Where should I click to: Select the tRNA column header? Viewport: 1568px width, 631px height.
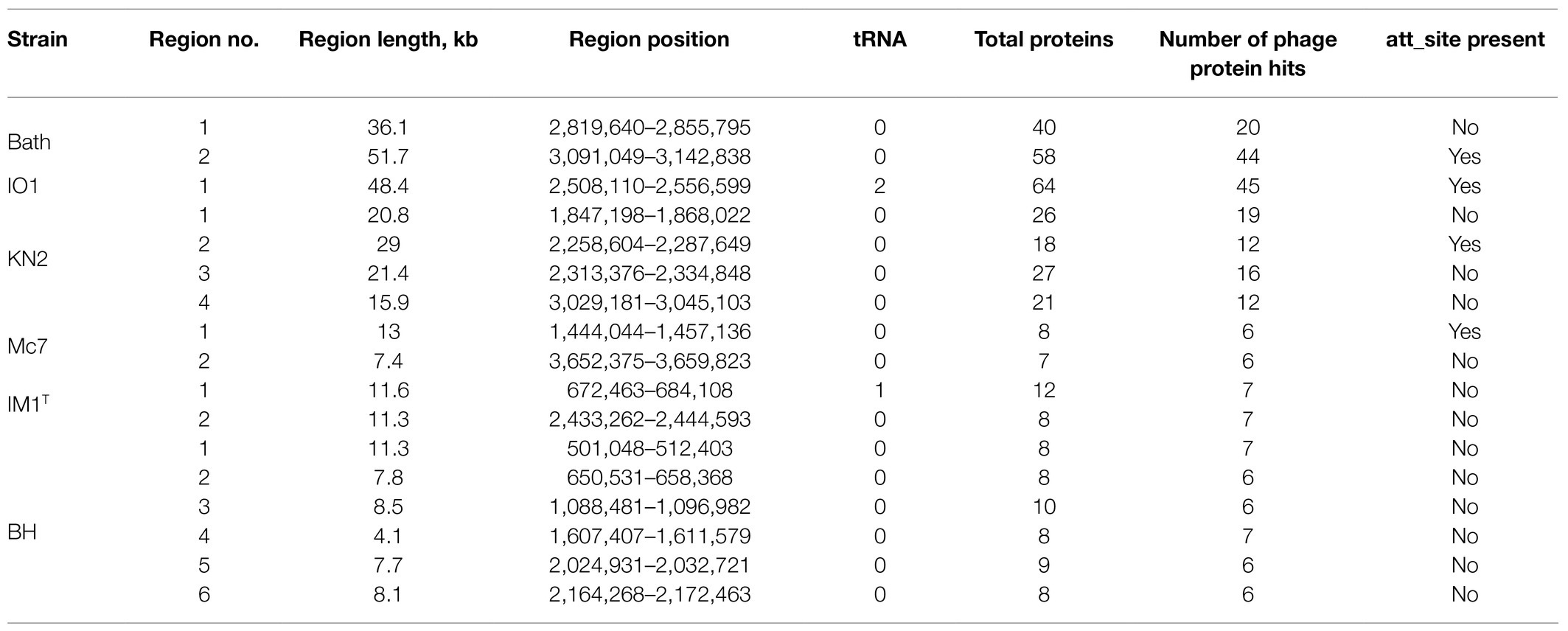coord(879,39)
